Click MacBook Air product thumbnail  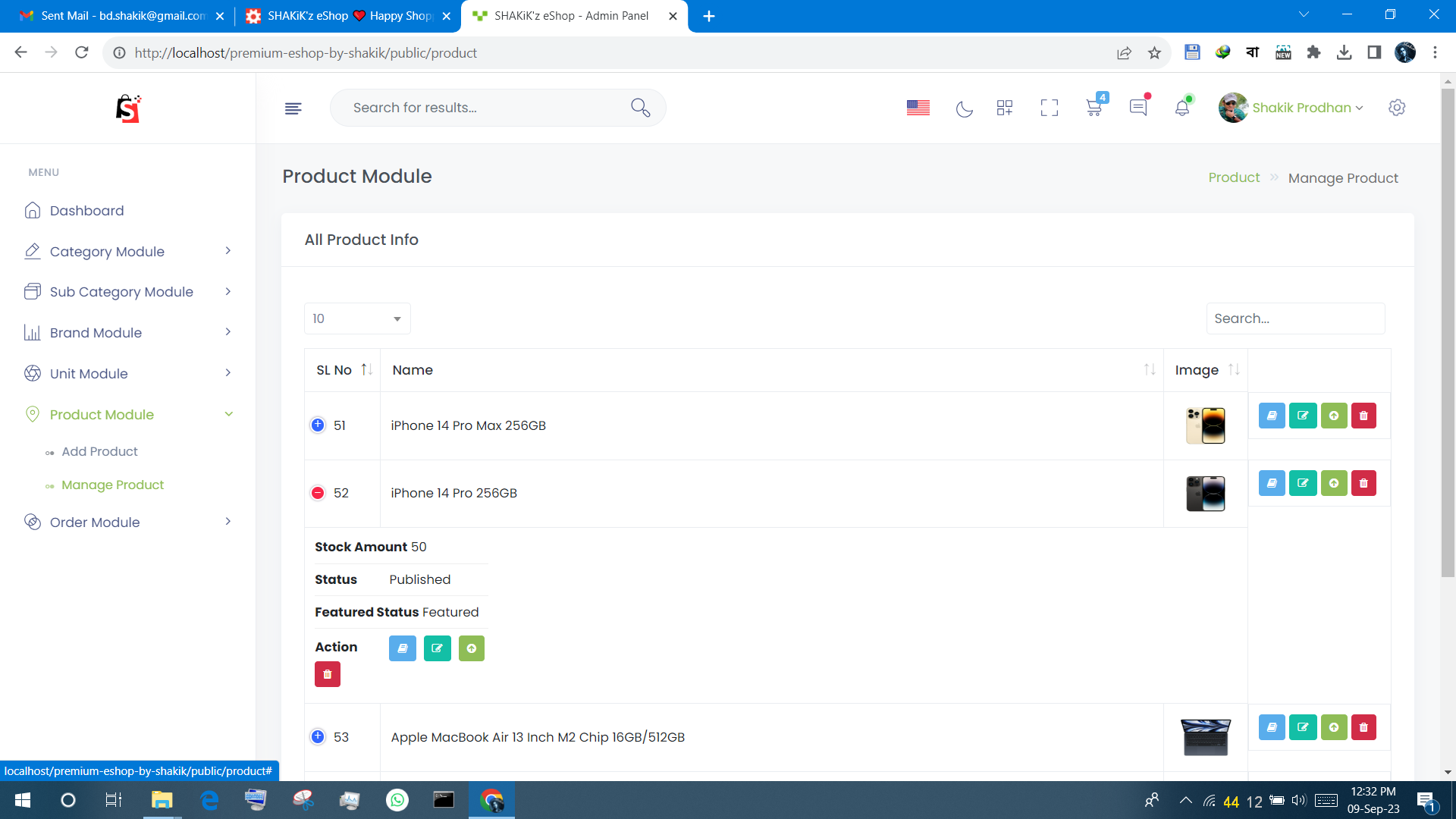pyautogui.click(x=1206, y=737)
